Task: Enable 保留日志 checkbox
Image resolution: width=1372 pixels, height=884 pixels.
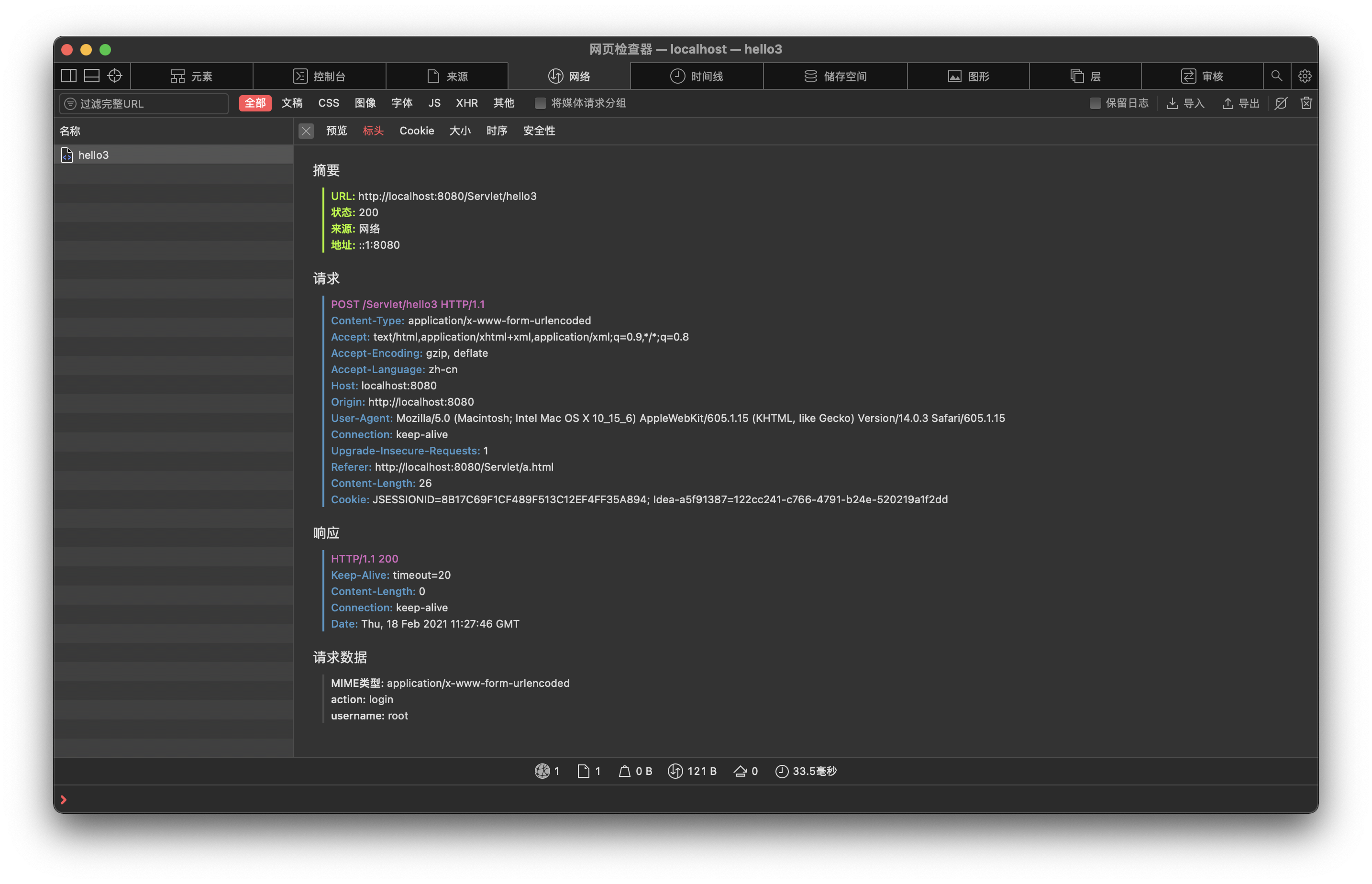Action: (x=1095, y=103)
